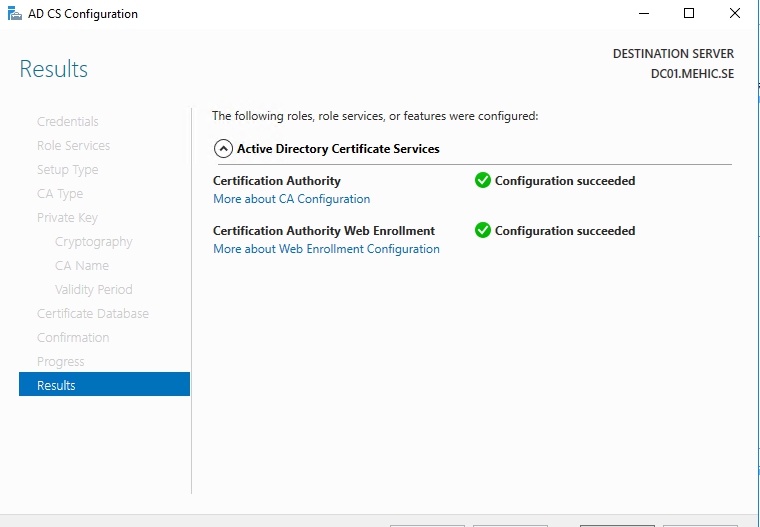Viewport: 760px width, 527px height.
Task: Select the Role Services step
Action: tap(73, 146)
